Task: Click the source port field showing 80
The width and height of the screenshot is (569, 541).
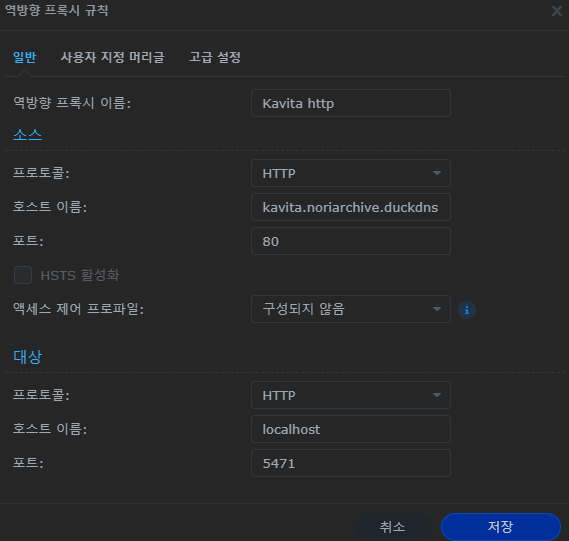Action: coord(351,241)
